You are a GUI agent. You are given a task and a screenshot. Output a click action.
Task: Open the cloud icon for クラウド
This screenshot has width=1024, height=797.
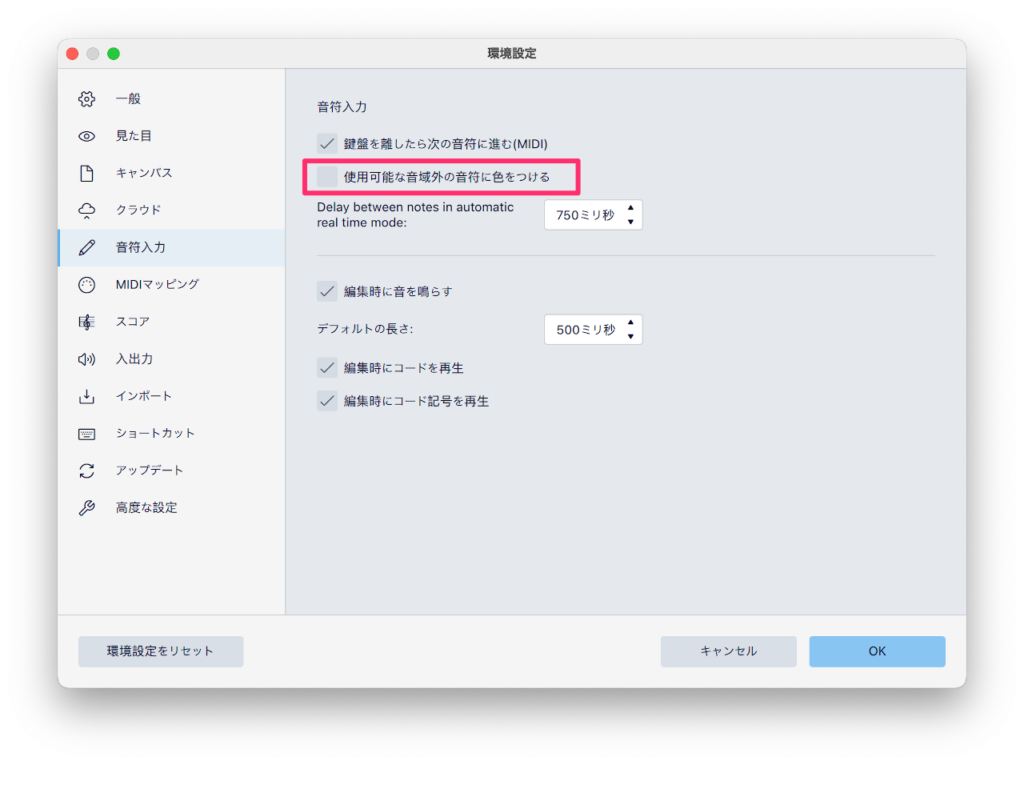[87, 210]
